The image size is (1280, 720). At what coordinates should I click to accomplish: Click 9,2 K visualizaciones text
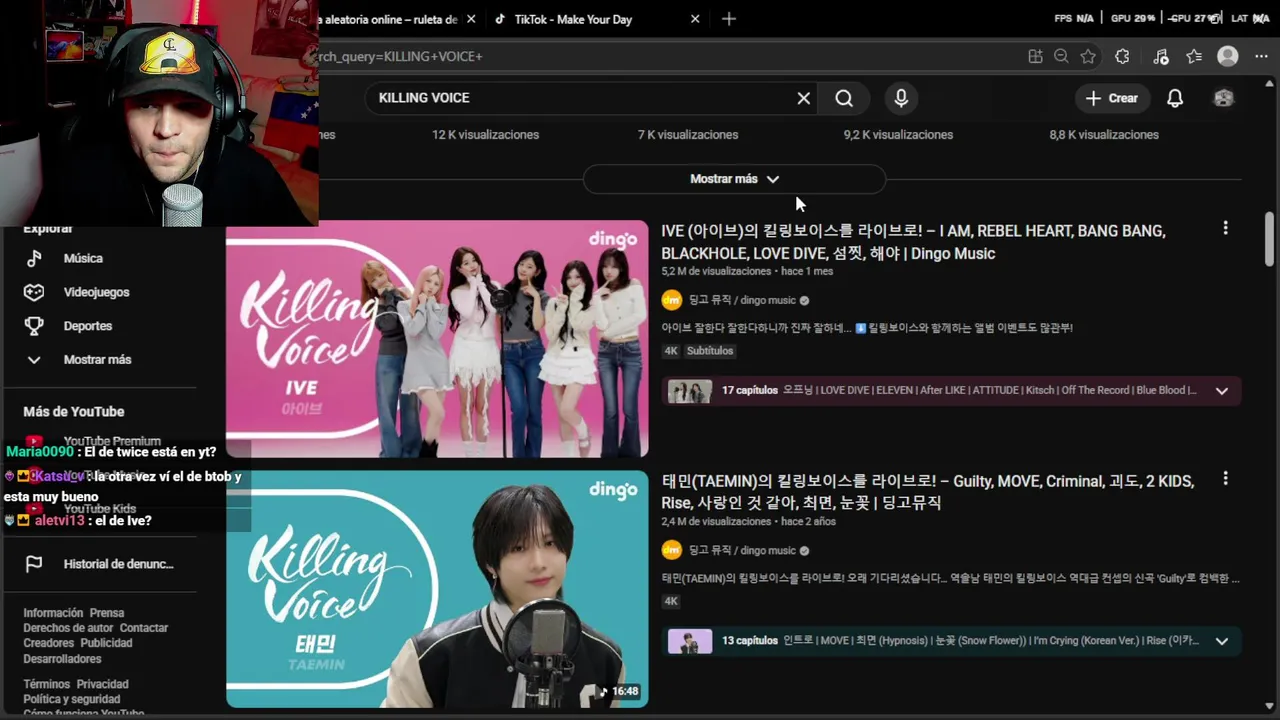(898, 135)
